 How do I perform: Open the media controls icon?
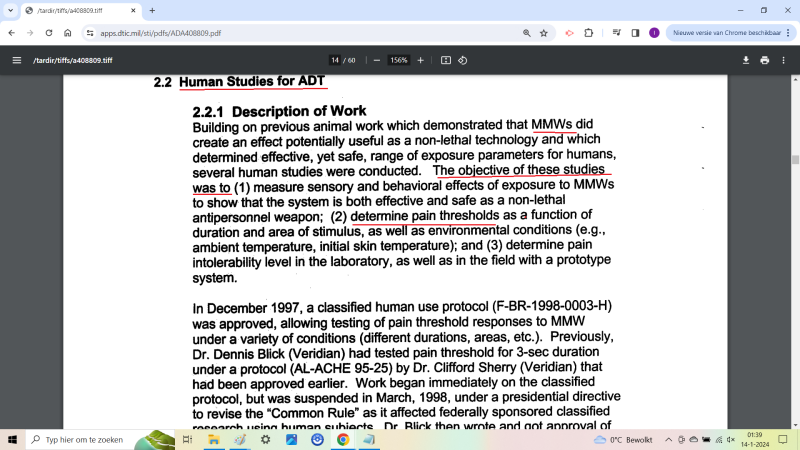click(616, 33)
